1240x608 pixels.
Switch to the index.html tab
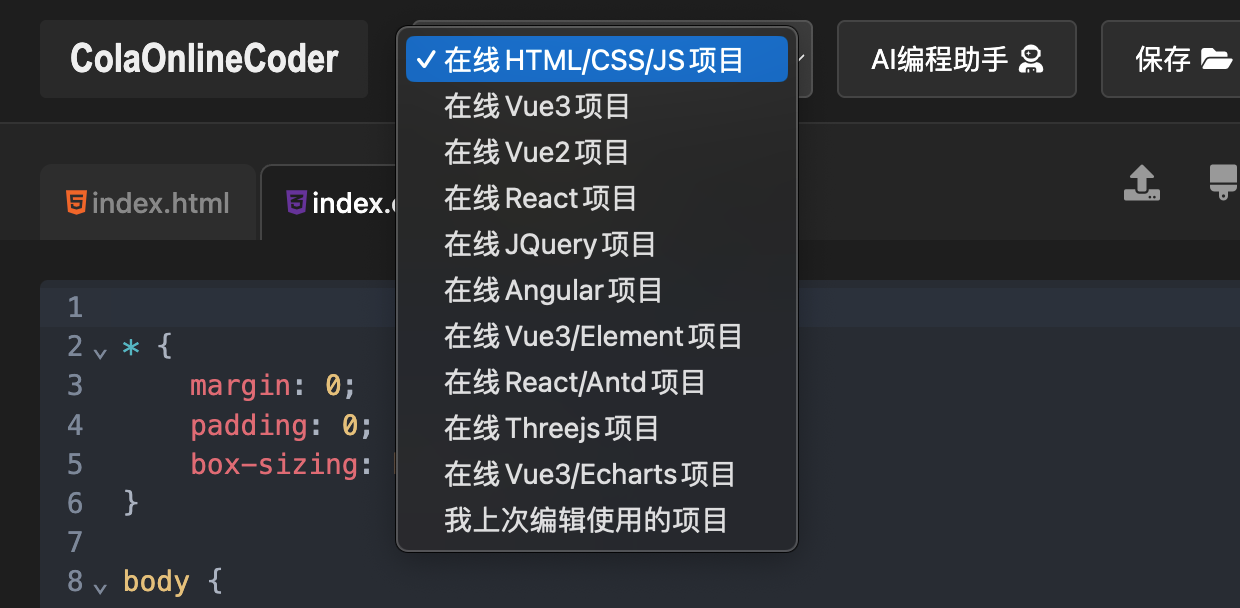[148, 203]
